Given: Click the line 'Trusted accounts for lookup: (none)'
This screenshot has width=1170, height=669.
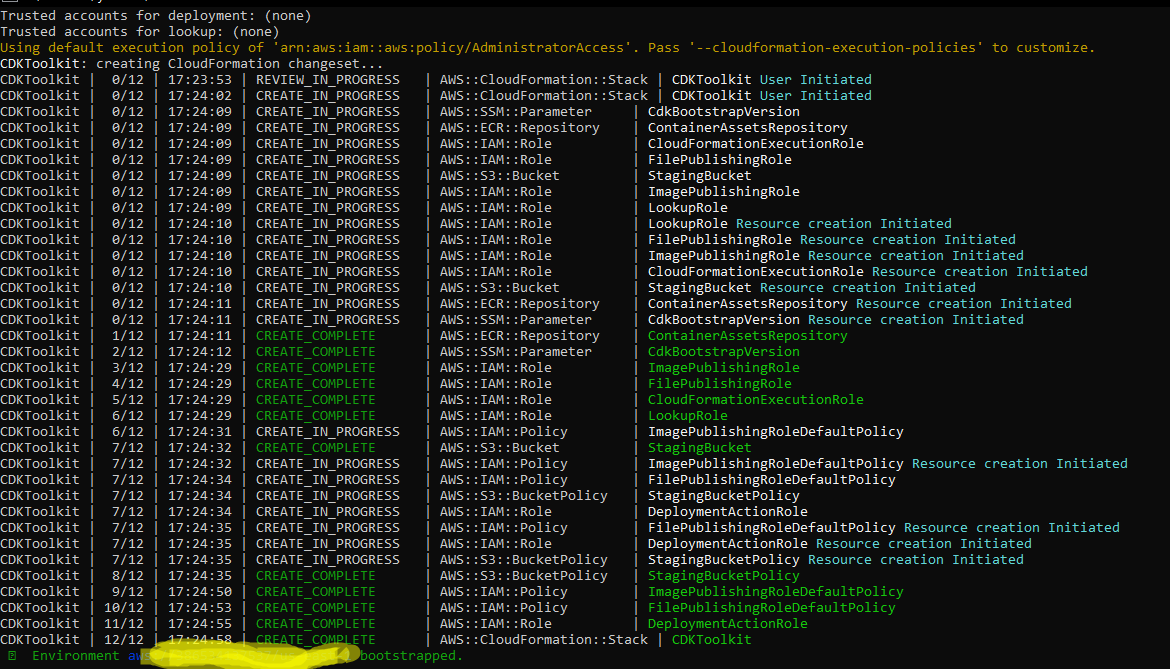Looking at the screenshot, I should [x=140, y=31].
